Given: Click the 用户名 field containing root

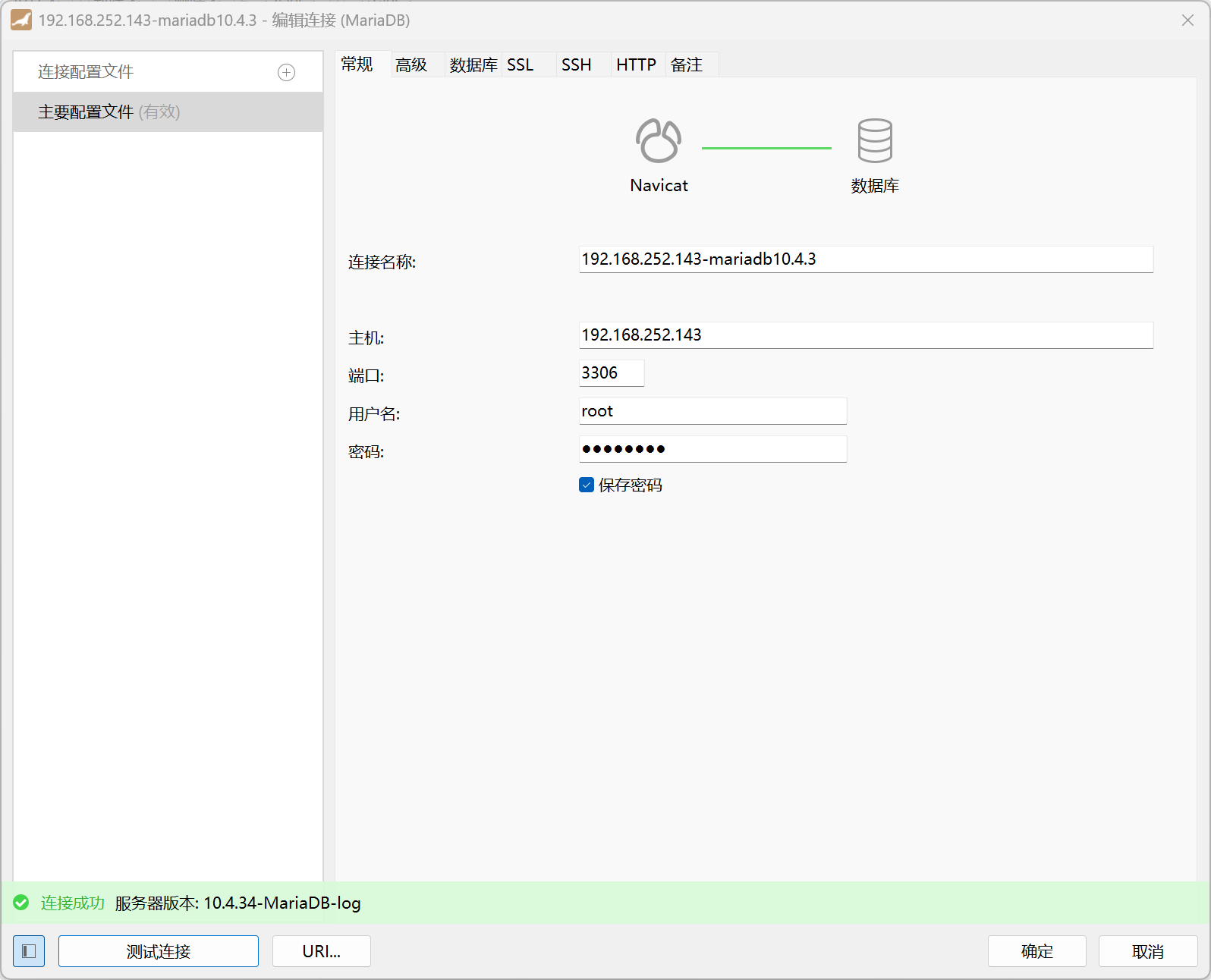Looking at the screenshot, I should pos(712,411).
